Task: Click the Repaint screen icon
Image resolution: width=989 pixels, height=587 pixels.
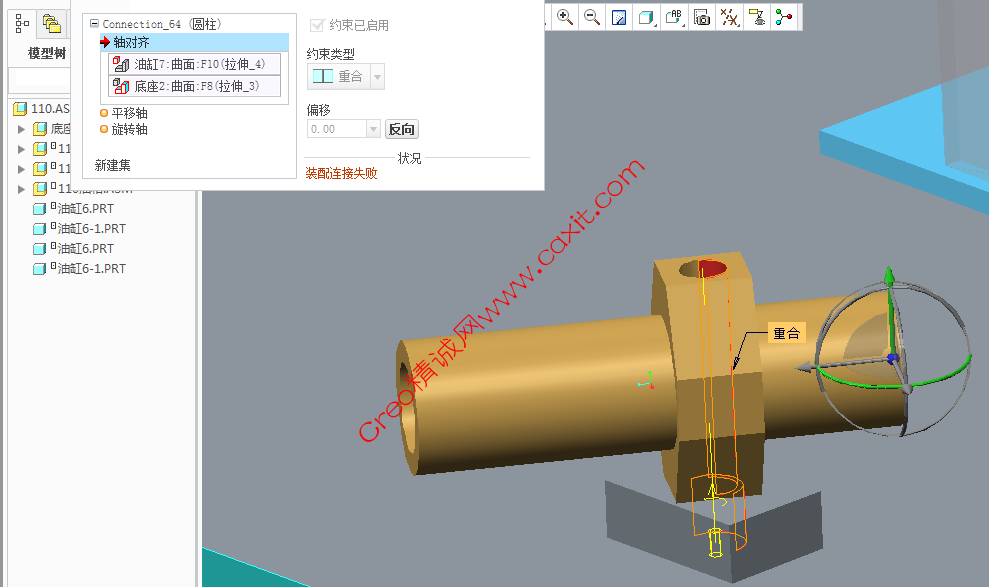Action: point(619,17)
